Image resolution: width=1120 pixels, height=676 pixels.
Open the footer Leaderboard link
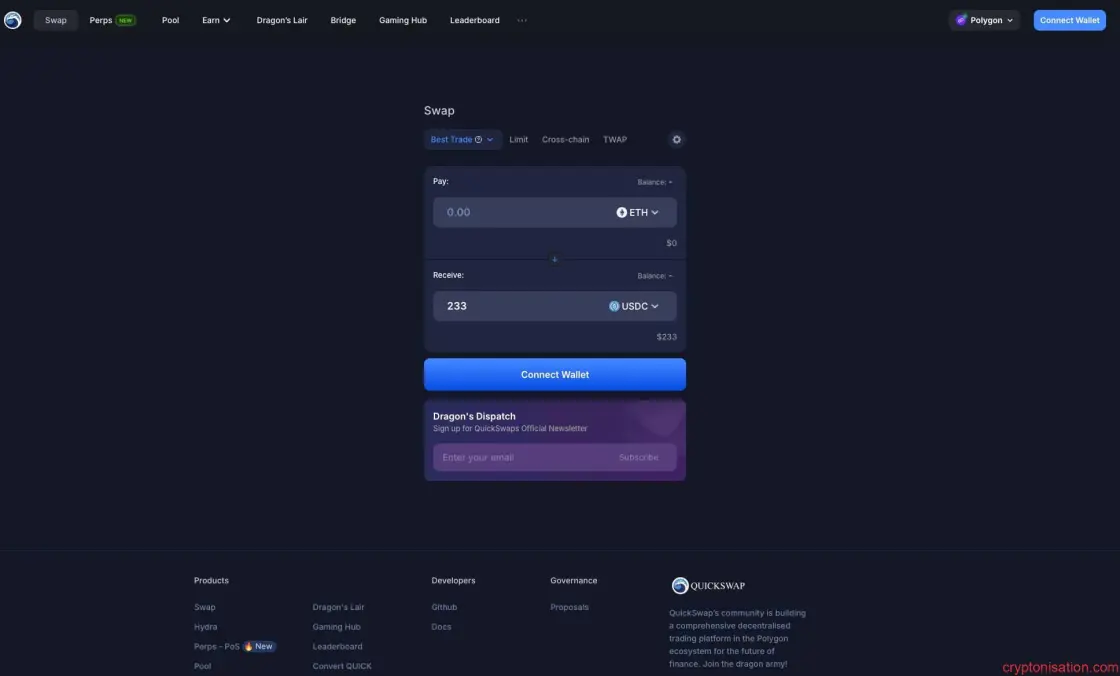tap(337, 646)
